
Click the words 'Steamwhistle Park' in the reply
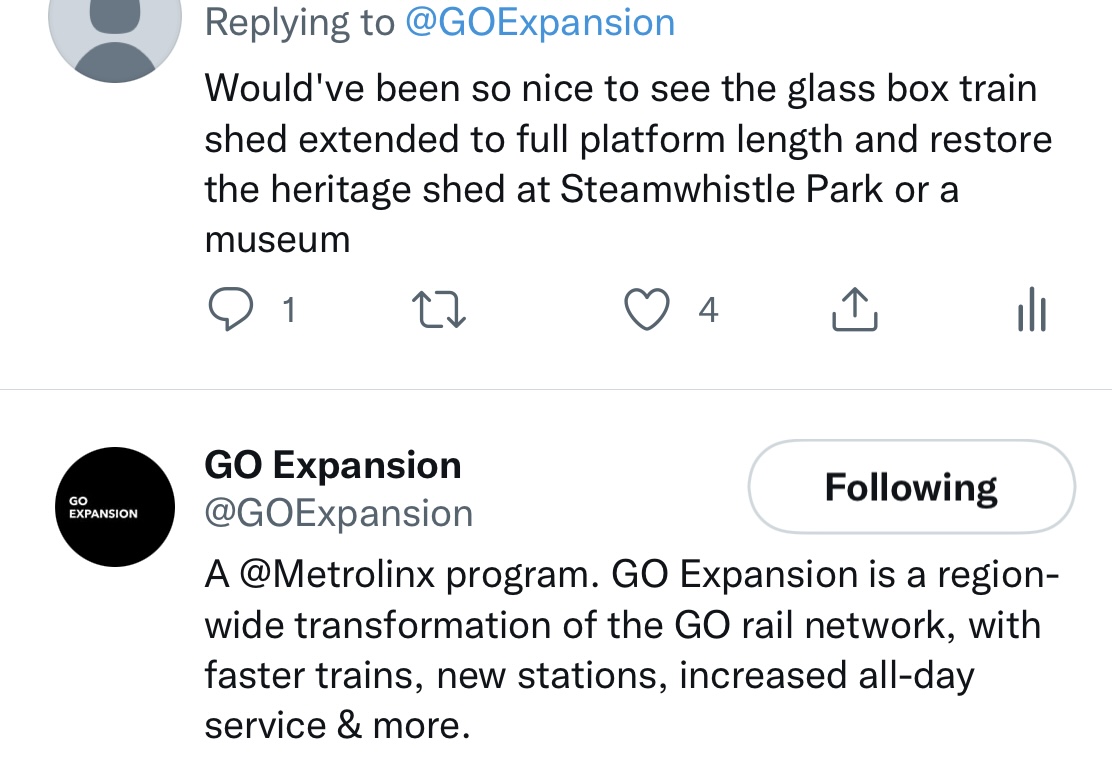tap(721, 190)
